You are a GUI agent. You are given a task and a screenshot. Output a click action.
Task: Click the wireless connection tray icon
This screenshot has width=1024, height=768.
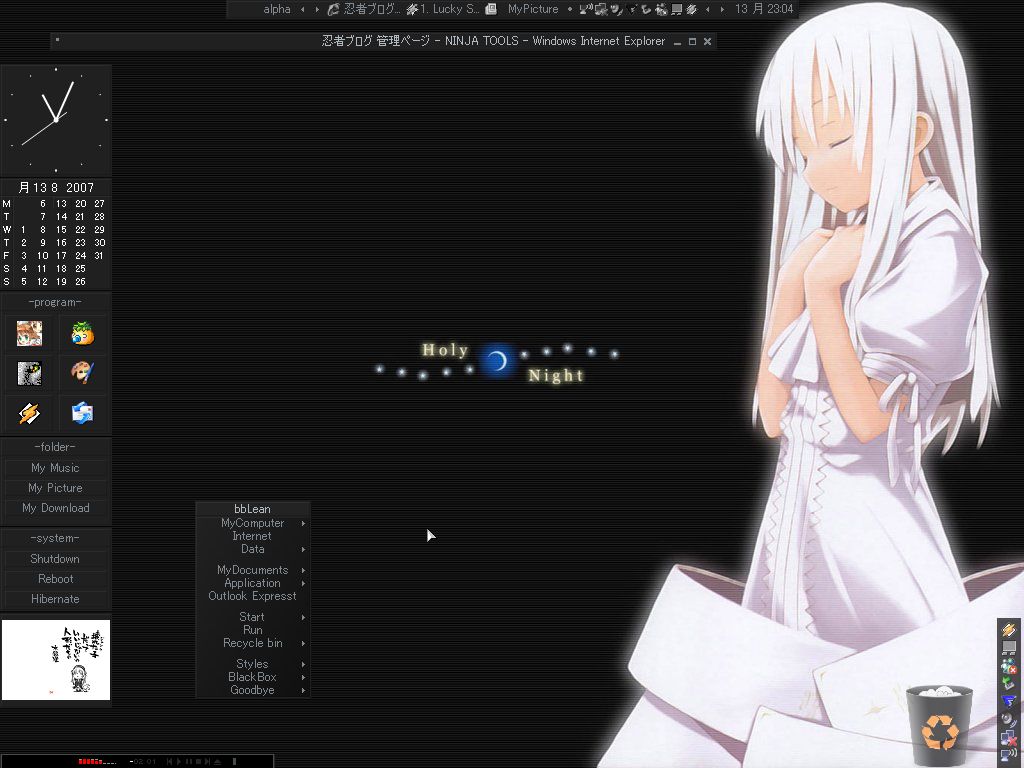pos(1009,756)
